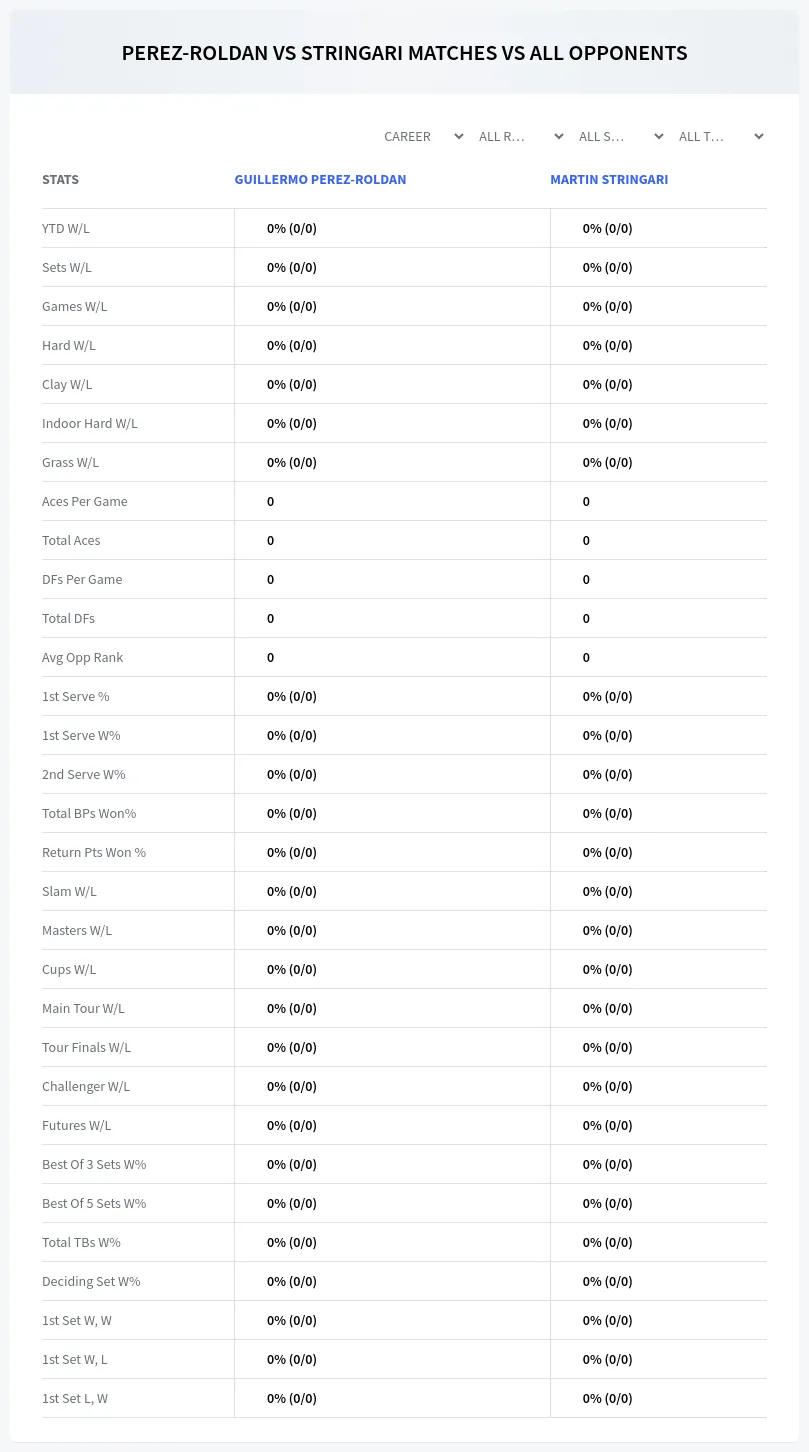Image resolution: width=809 pixels, height=1452 pixels.
Task: Click Stringari's Grass W/L value
Action: tap(608, 462)
